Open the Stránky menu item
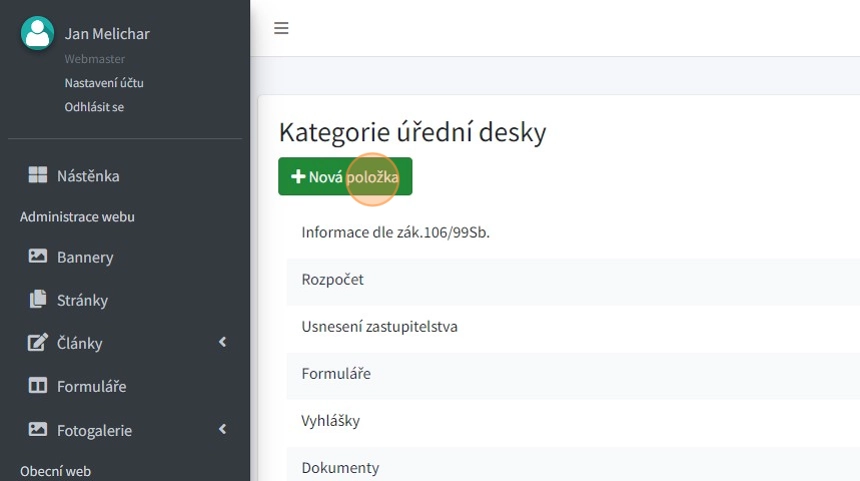The height and width of the screenshot is (481, 860). point(82,300)
